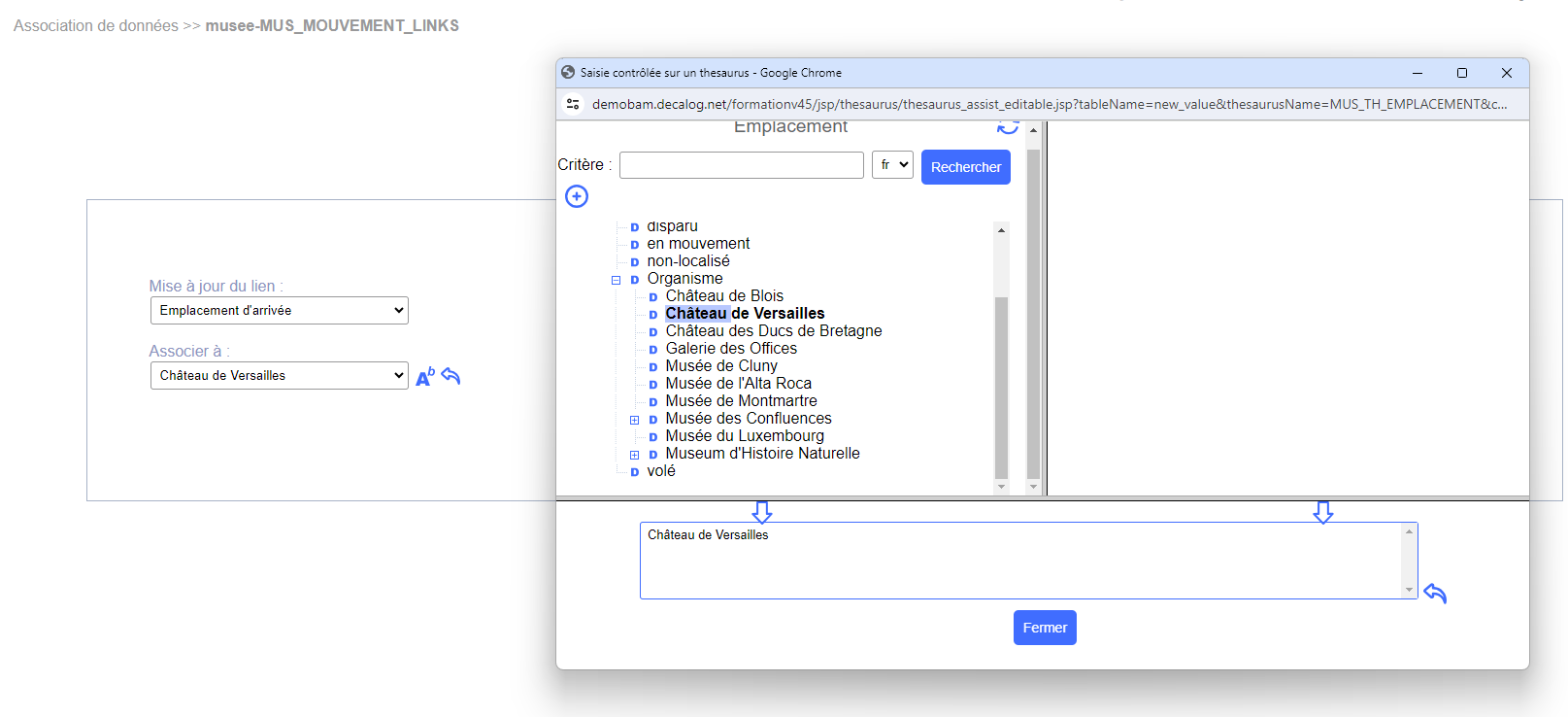Click the undo arrow next to Associer à
The image size is (1568, 717).
450,376
